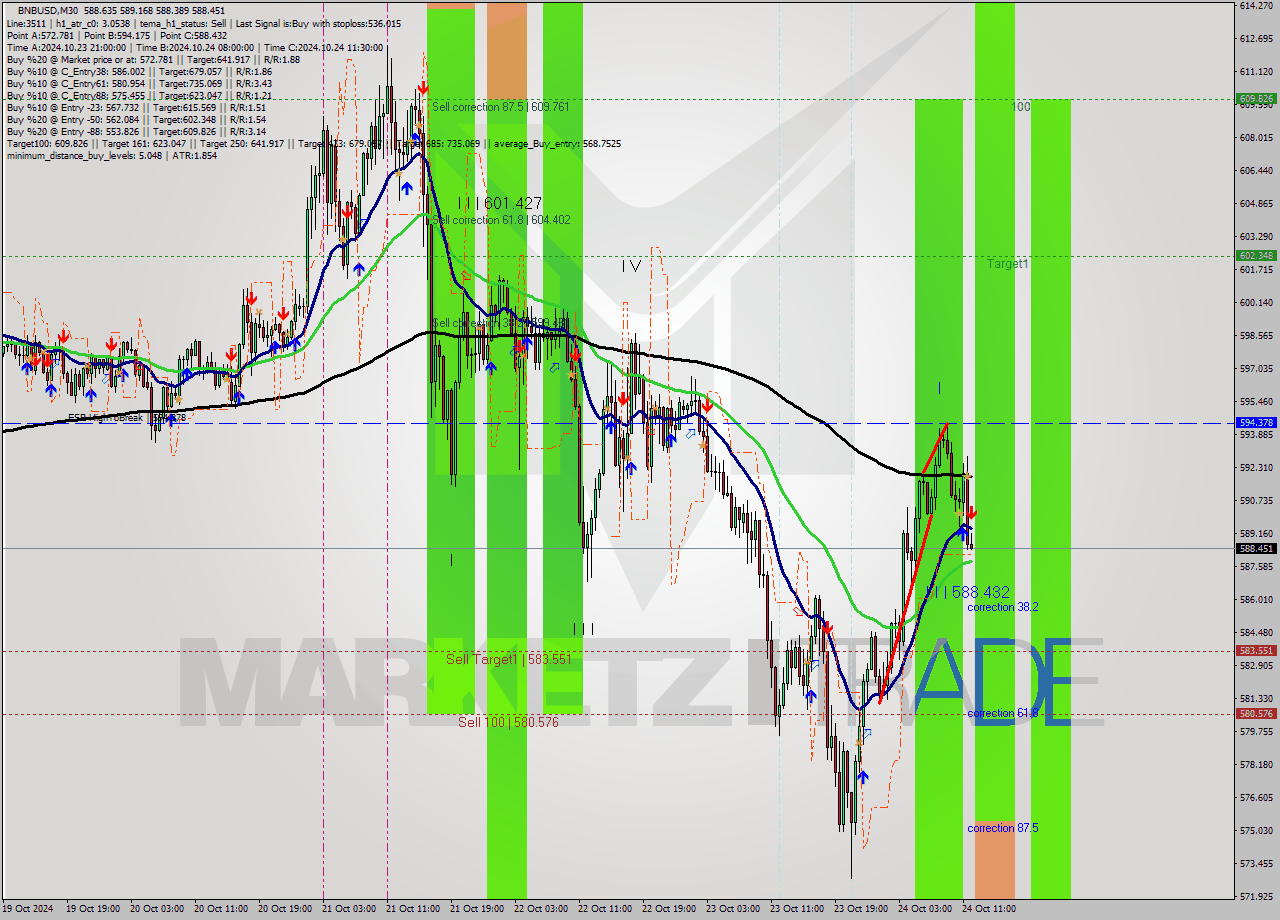Click the 600.140 price axis value

coord(1256,302)
